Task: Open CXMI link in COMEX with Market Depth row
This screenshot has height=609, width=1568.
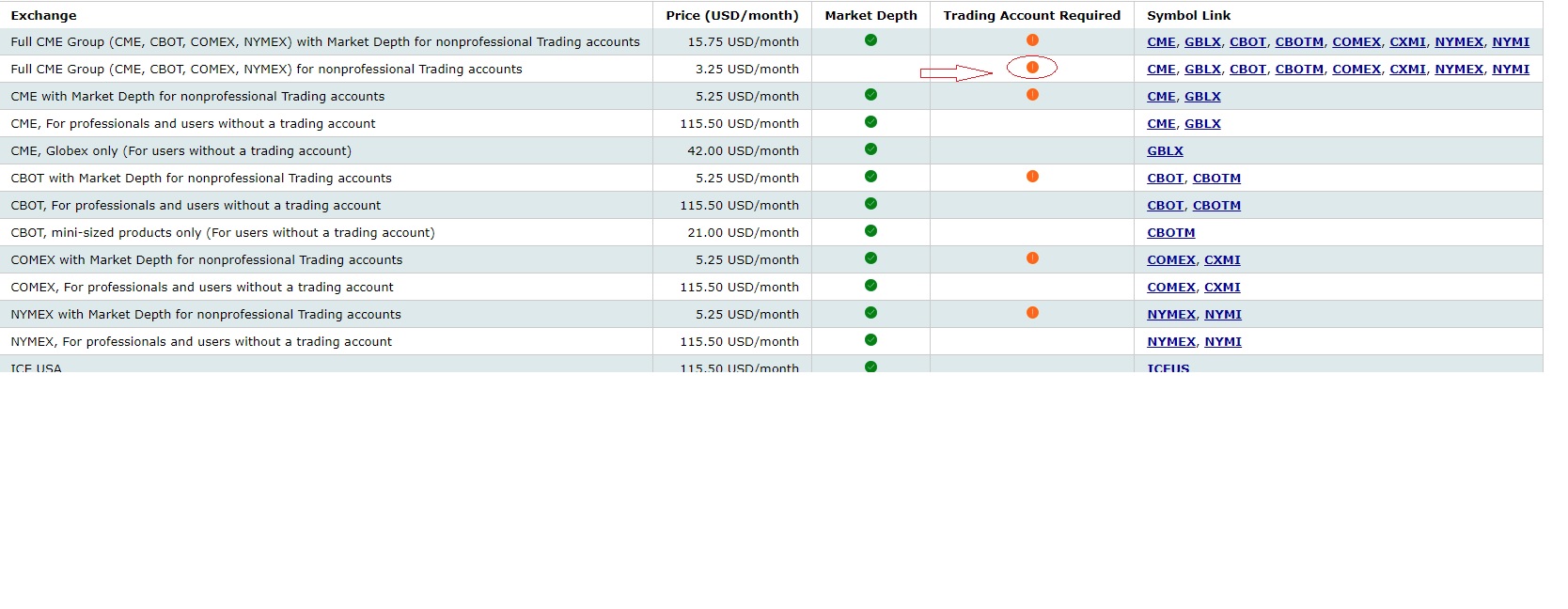Action: pos(1222,260)
